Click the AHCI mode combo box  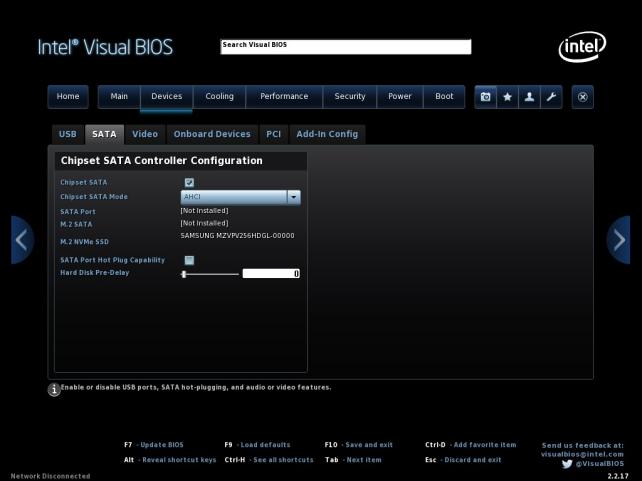pos(233,197)
